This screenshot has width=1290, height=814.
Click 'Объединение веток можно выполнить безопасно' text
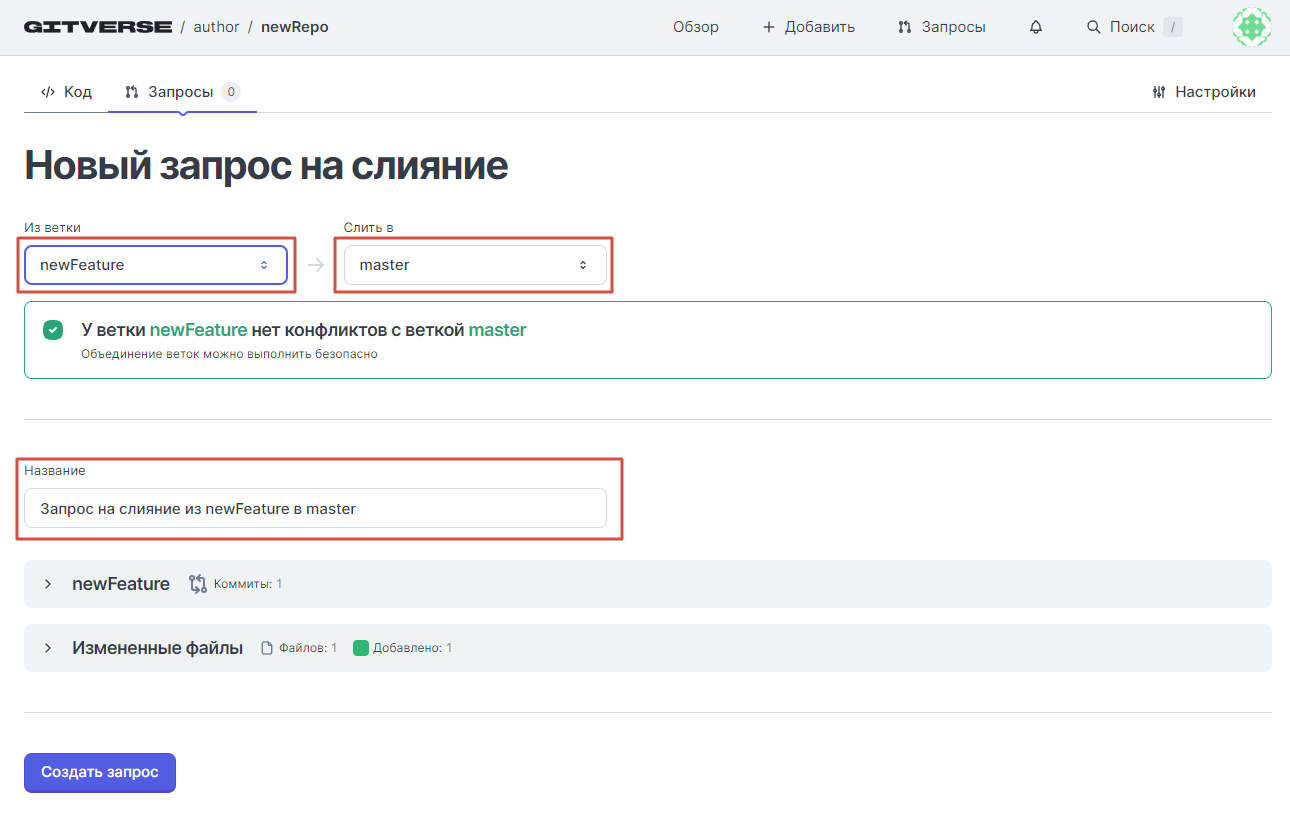click(x=230, y=354)
